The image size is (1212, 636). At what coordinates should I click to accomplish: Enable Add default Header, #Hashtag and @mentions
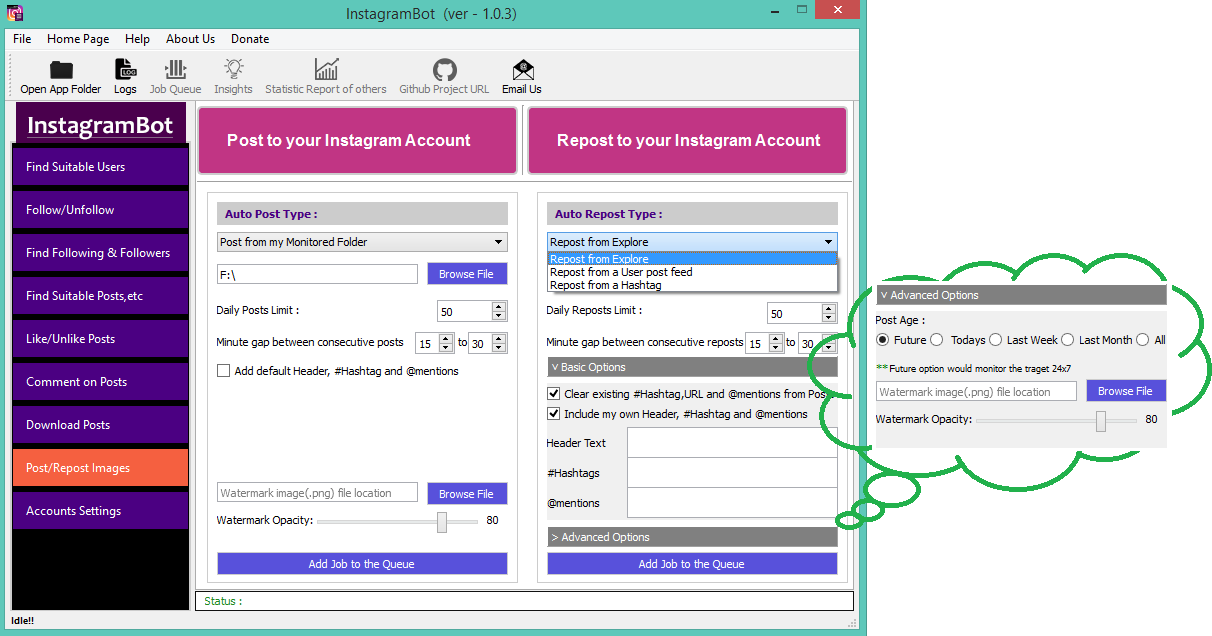pyautogui.click(x=223, y=371)
